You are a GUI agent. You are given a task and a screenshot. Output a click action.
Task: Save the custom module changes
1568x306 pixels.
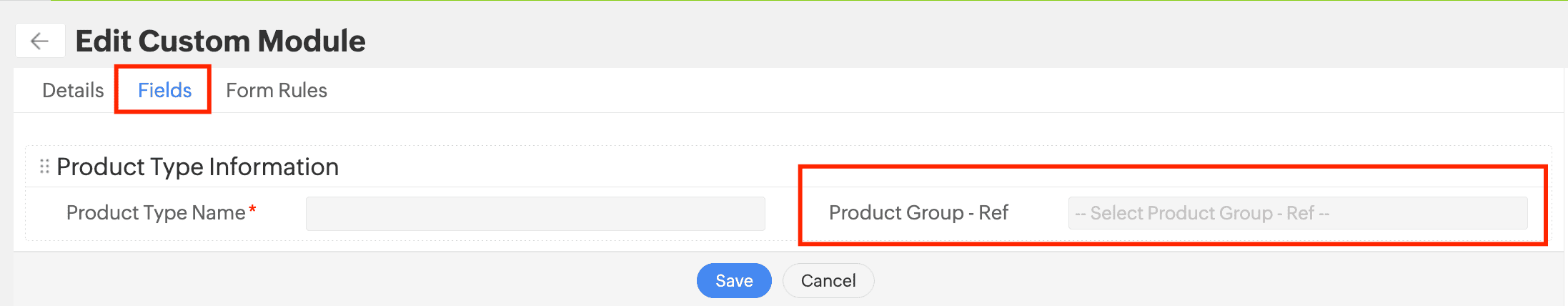click(x=734, y=281)
